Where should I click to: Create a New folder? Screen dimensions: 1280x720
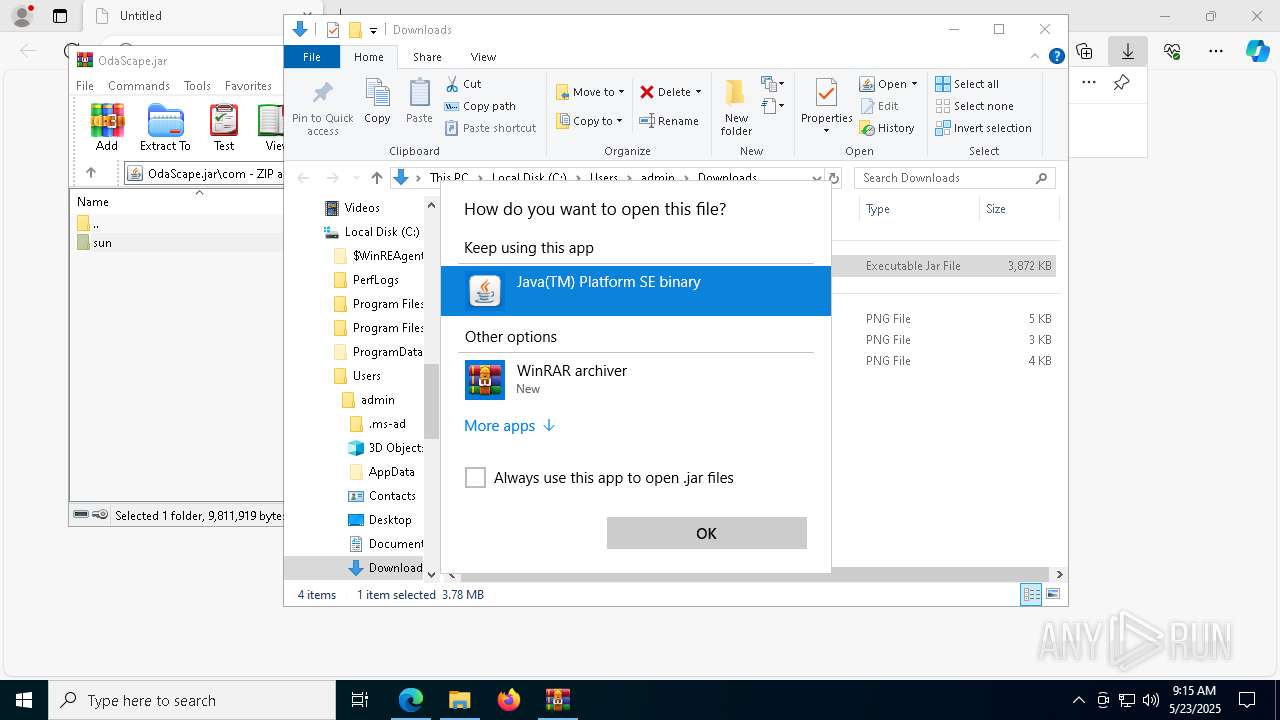[x=736, y=107]
